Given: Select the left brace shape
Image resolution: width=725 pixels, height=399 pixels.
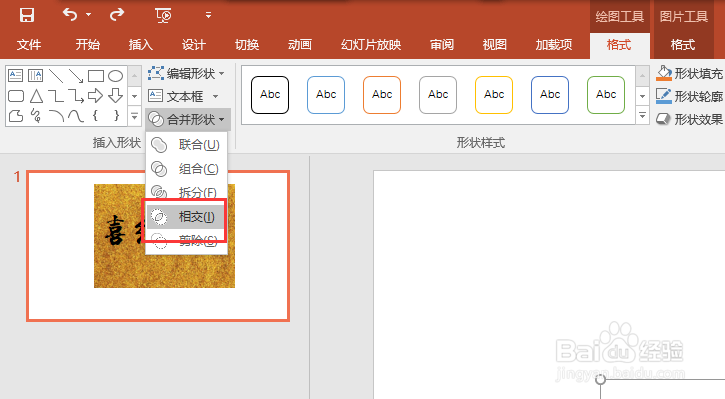Looking at the screenshot, I should click(x=95, y=115).
